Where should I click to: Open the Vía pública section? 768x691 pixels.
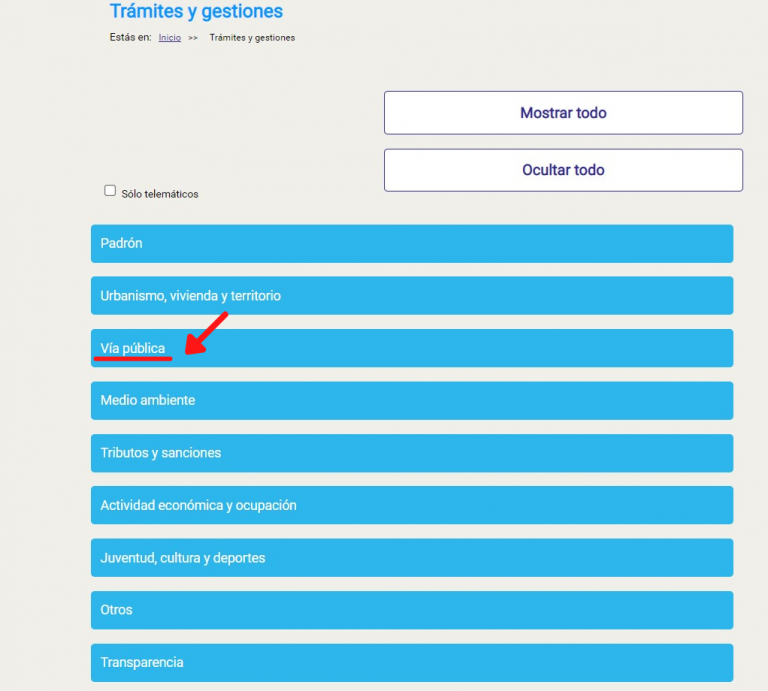(x=411, y=348)
